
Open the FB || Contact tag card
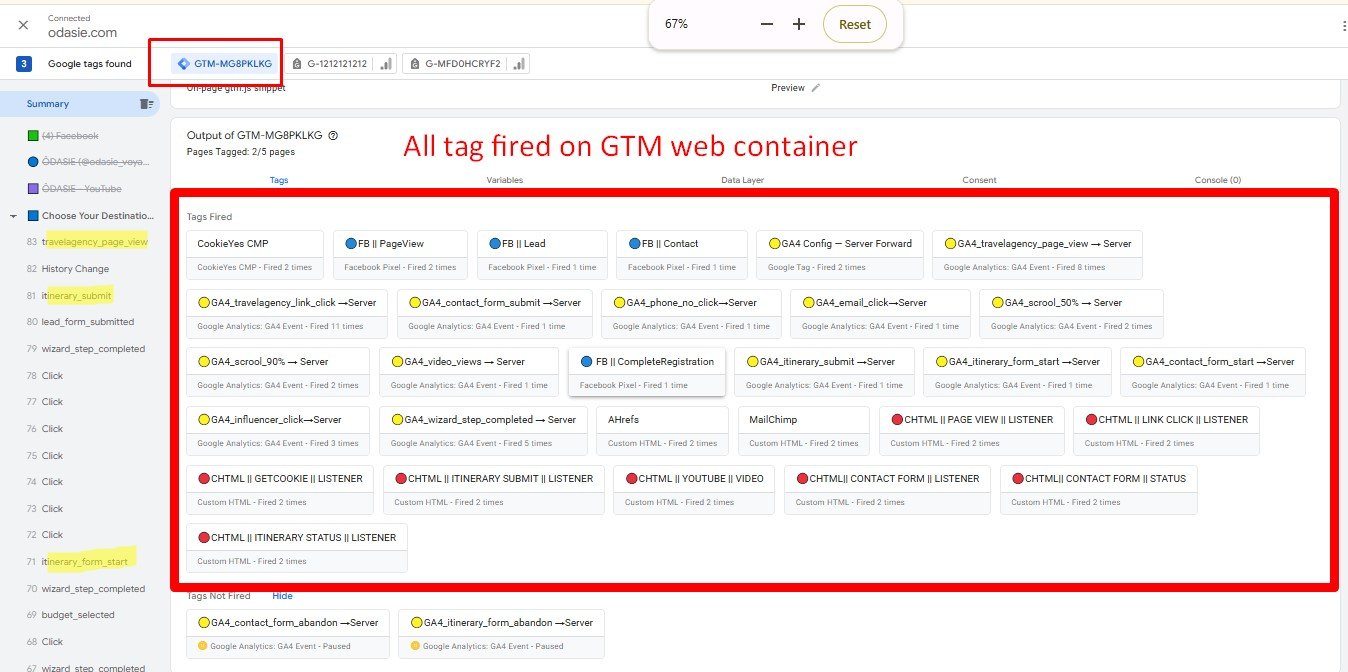pyautogui.click(x=682, y=254)
